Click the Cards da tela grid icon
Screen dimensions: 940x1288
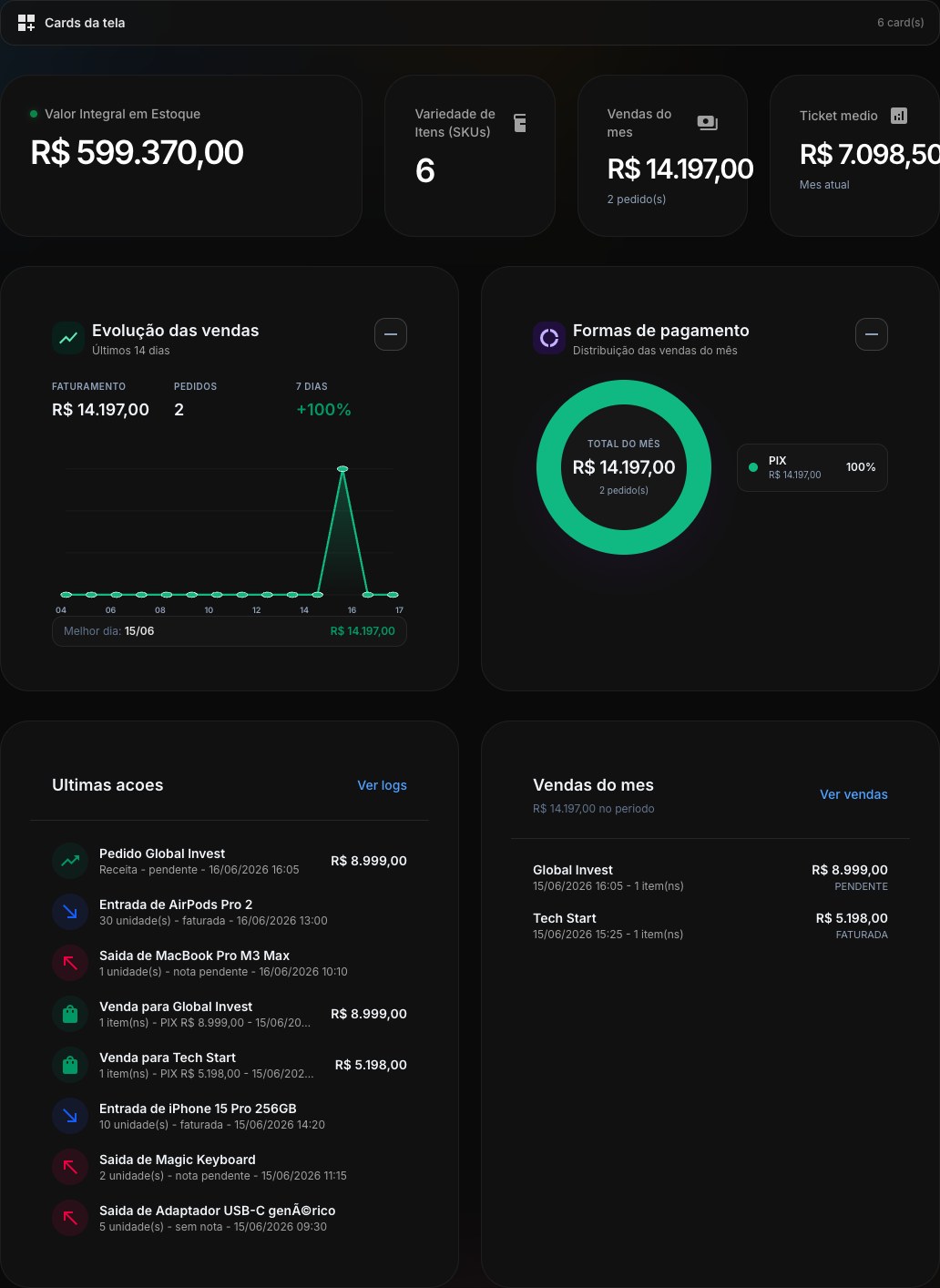click(x=26, y=23)
